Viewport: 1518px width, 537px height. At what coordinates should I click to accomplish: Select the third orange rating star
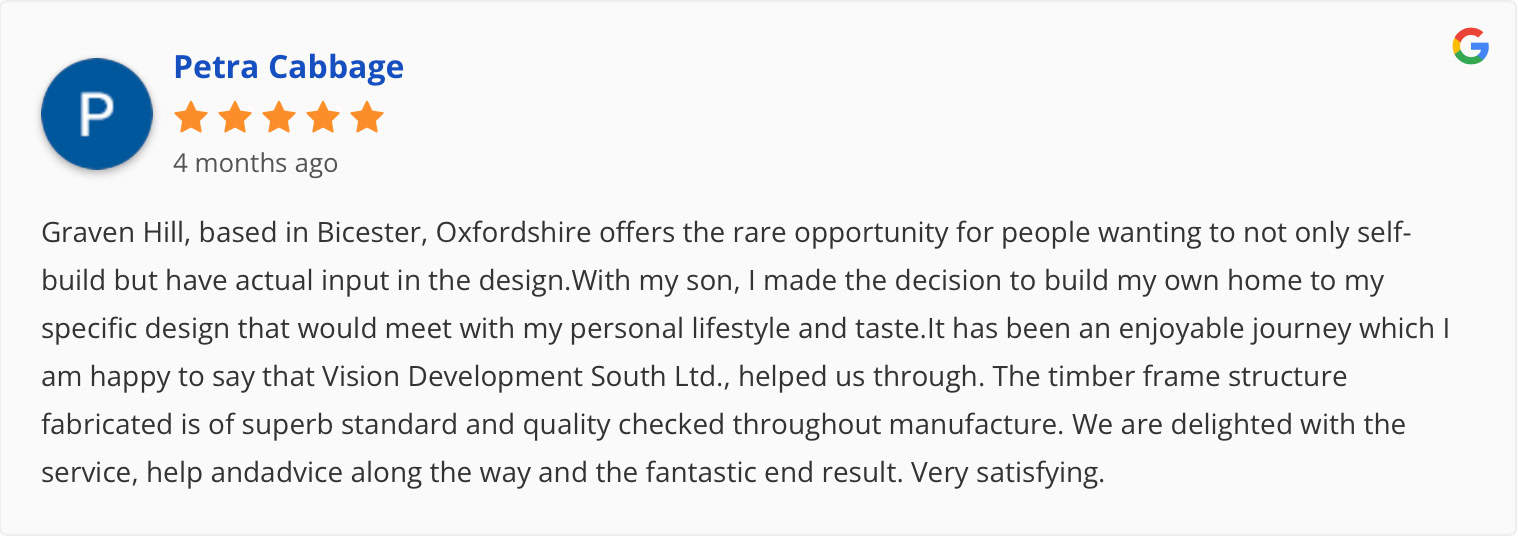pos(279,118)
